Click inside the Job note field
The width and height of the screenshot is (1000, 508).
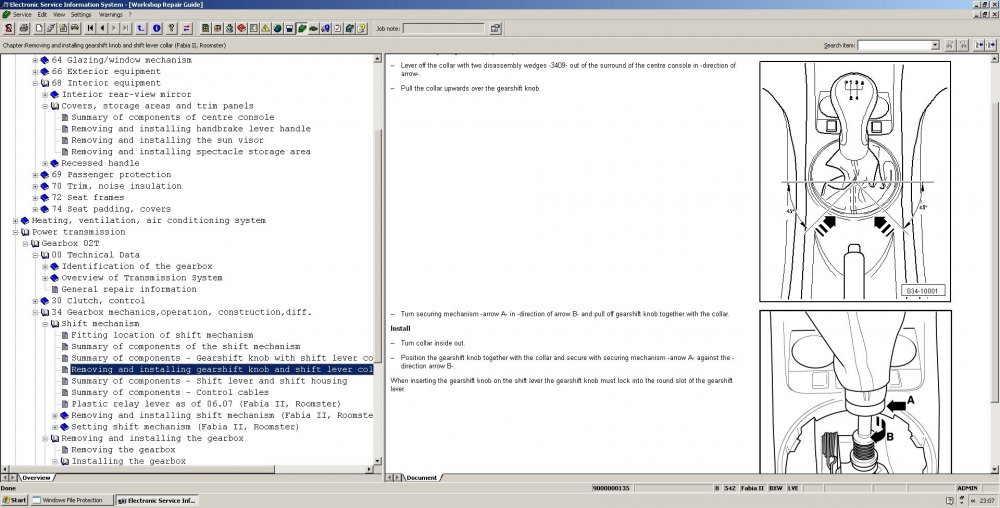444,28
